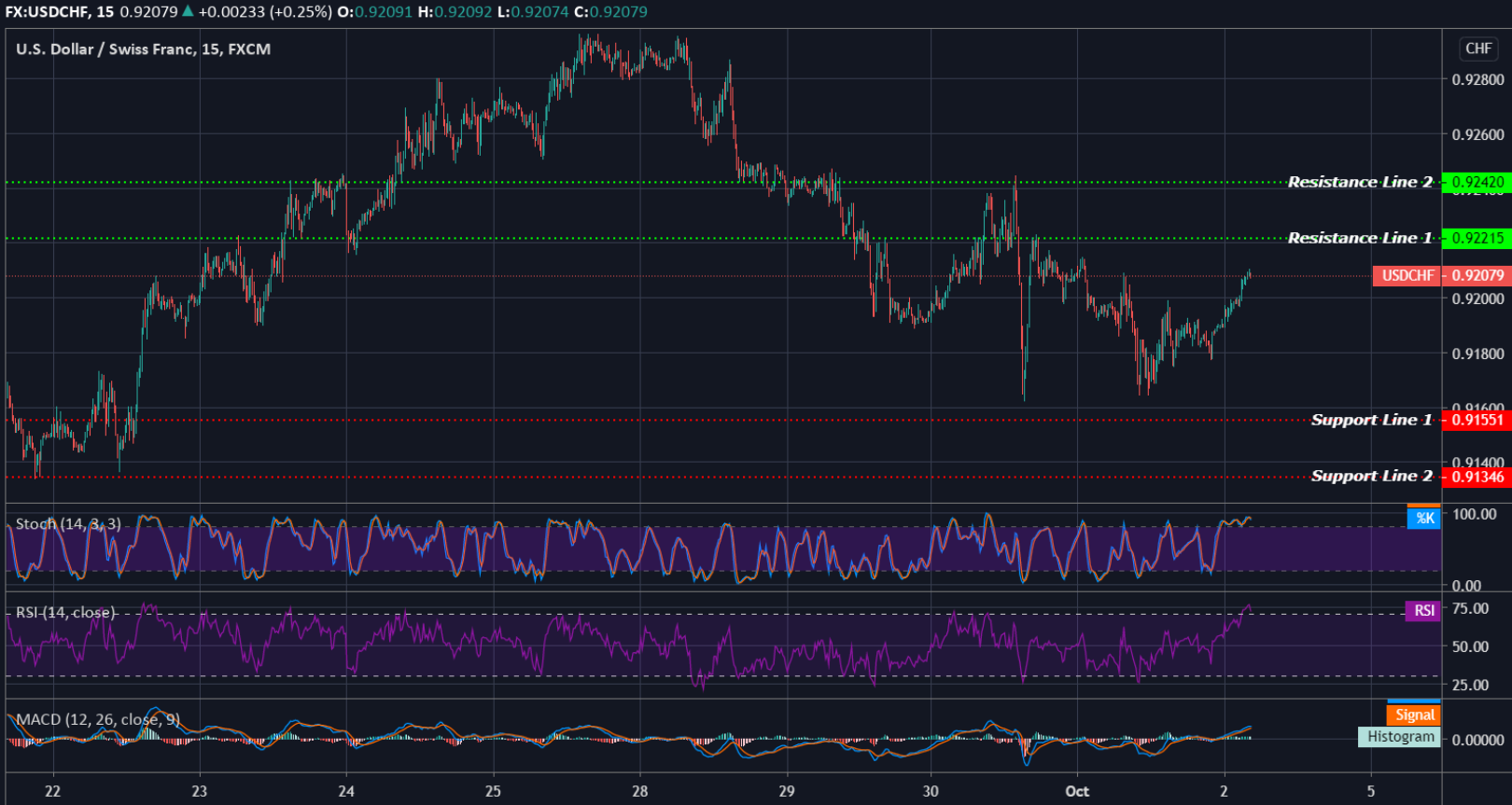The image size is (1512, 805).
Task: Click the 0.92000 price axis value
Action: [1478, 298]
